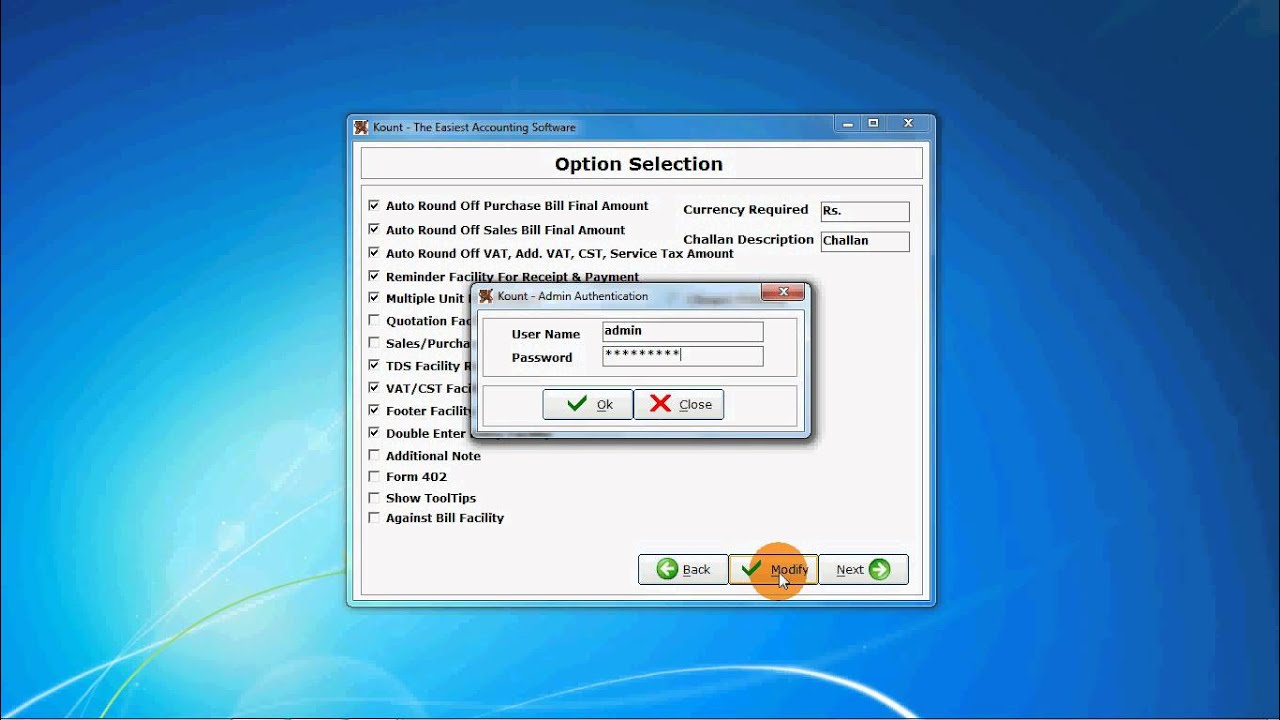Click the main window title 'Kount - The Easiest Accounting Software'
This screenshot has height=720, width=1280.
[x=475, y=127]
